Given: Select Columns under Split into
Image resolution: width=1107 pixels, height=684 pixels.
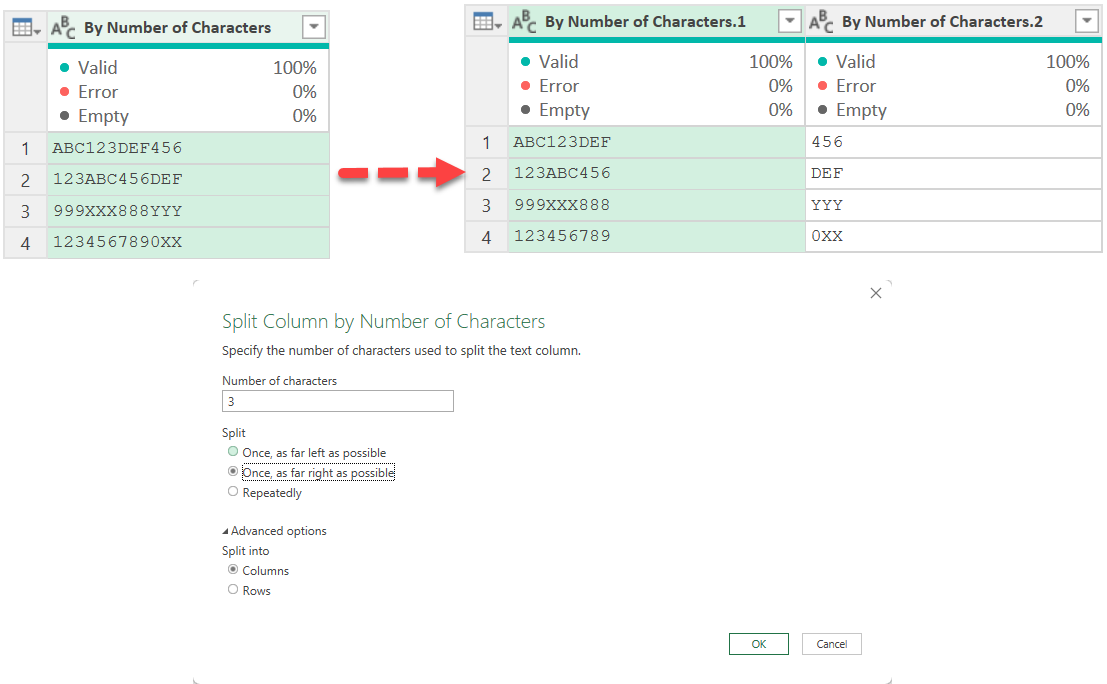Looking at the screenshot, I should 233,570.
